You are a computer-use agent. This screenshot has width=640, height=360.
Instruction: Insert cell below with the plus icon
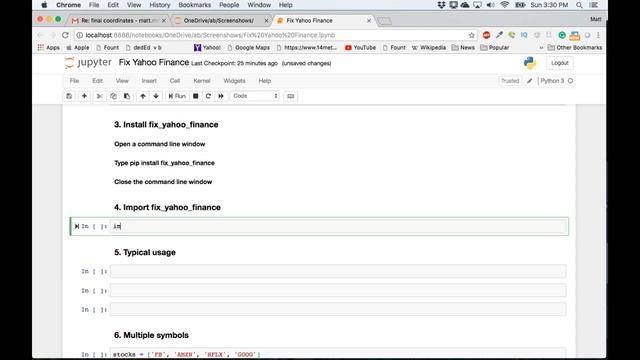84,96
